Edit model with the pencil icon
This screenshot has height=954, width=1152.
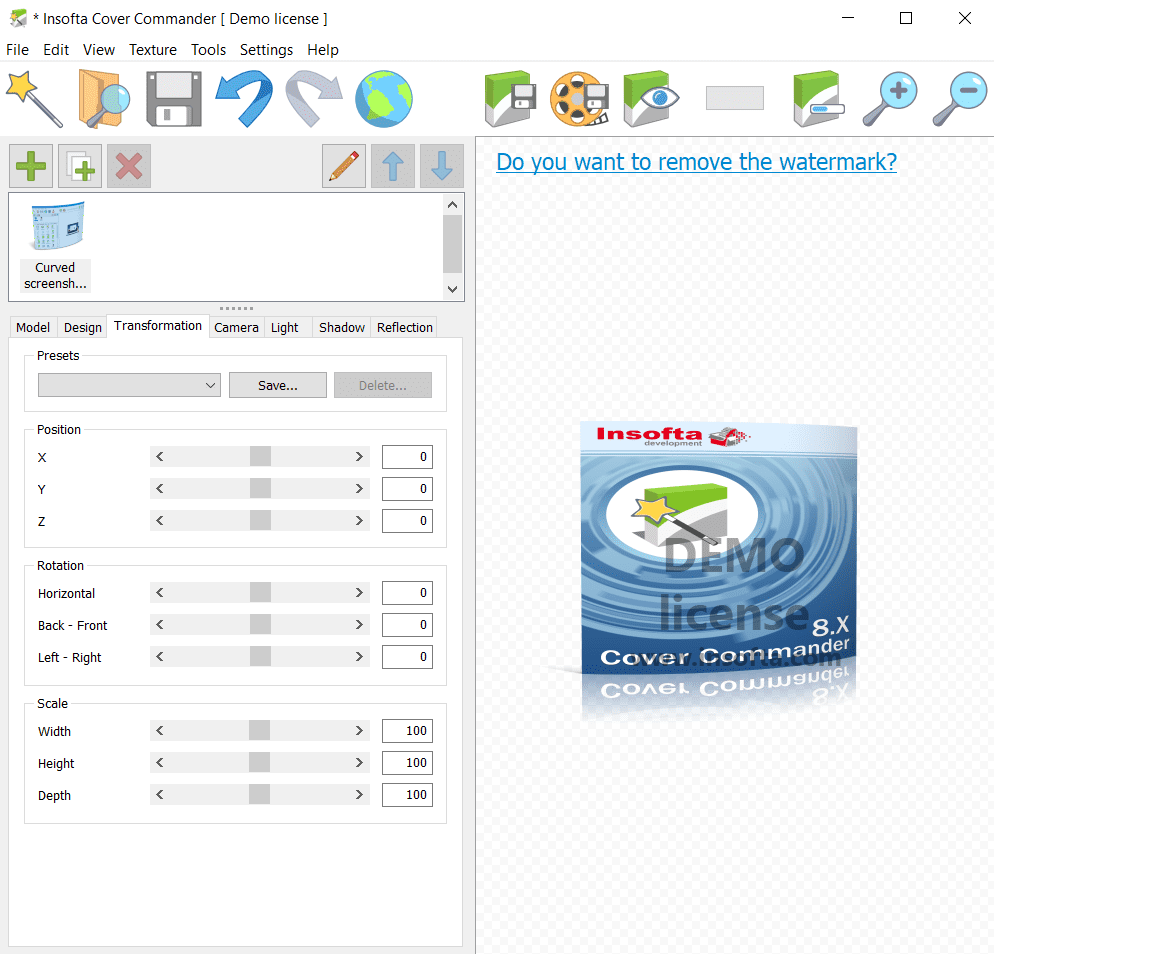[x=344, y=166]
